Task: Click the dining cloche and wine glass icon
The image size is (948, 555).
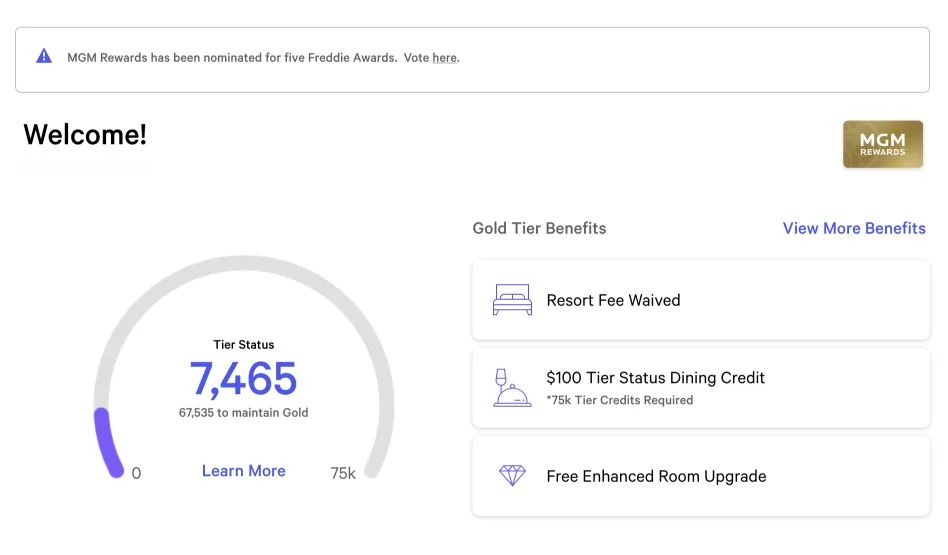Action: point(511,388)
